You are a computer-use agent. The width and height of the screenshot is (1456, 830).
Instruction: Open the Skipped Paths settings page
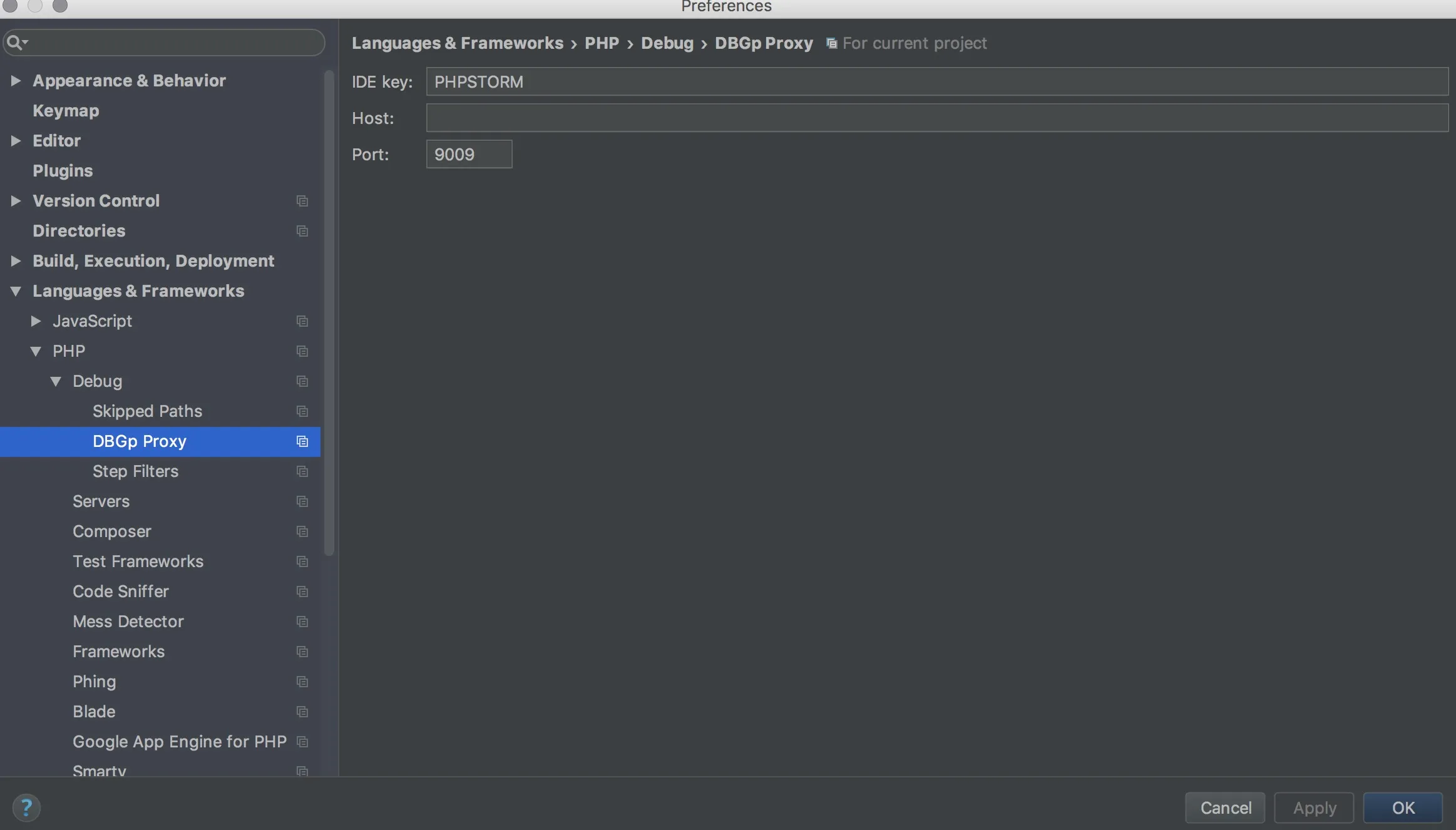pyautogui.click(x=147, y=411)
